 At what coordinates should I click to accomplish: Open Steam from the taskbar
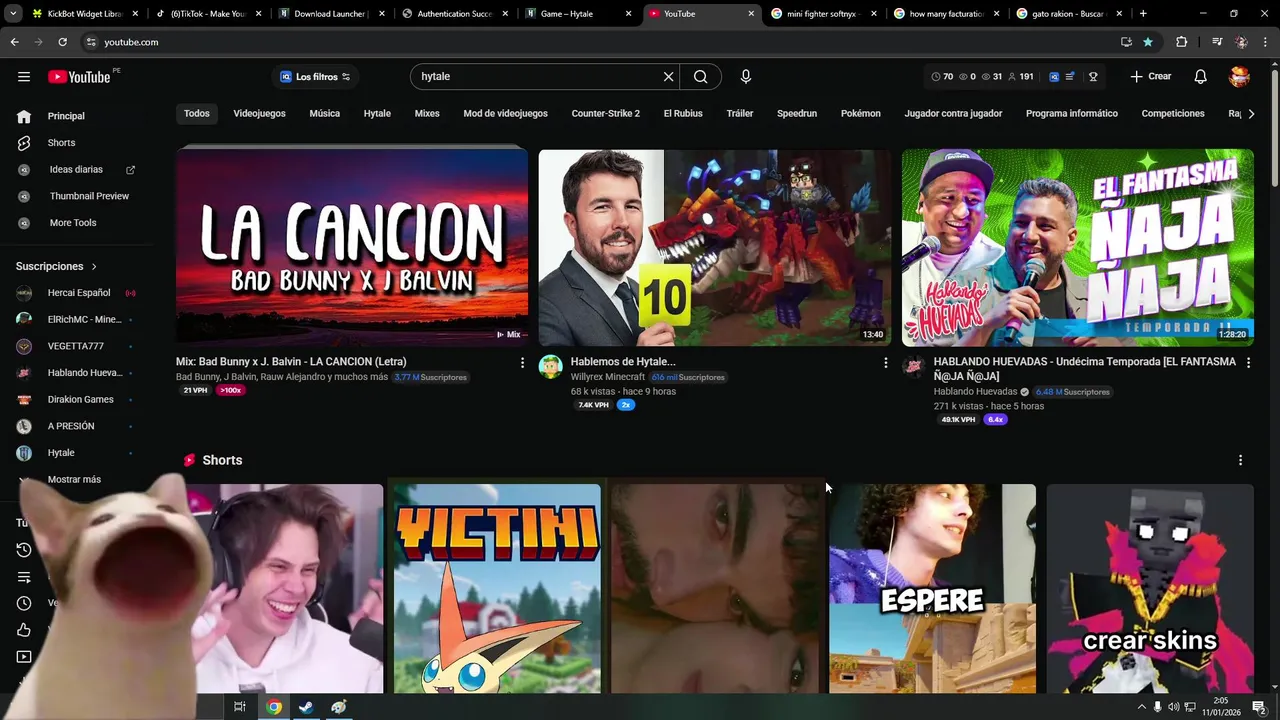(x=306, y=707)
